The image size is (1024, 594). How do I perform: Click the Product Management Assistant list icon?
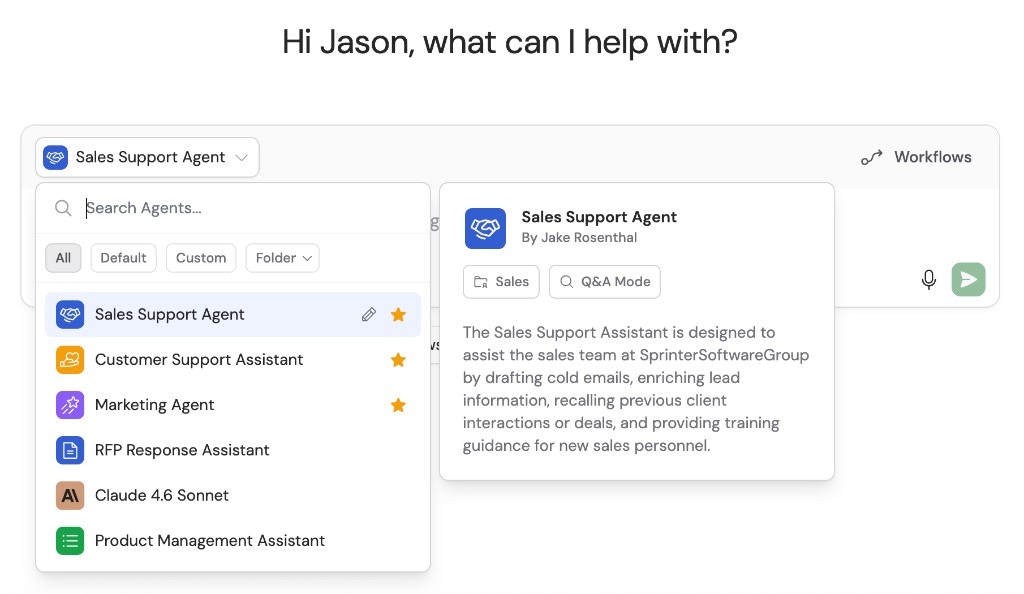pyautogui.click(x=69, y=540)
